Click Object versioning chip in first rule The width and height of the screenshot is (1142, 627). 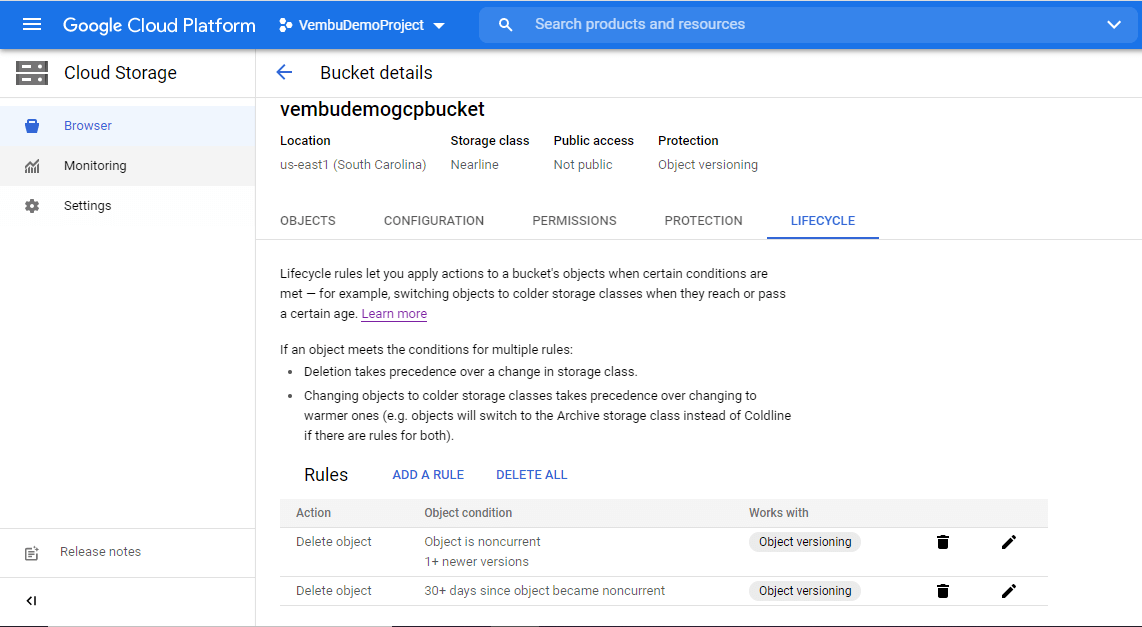[x=805, y=542]
